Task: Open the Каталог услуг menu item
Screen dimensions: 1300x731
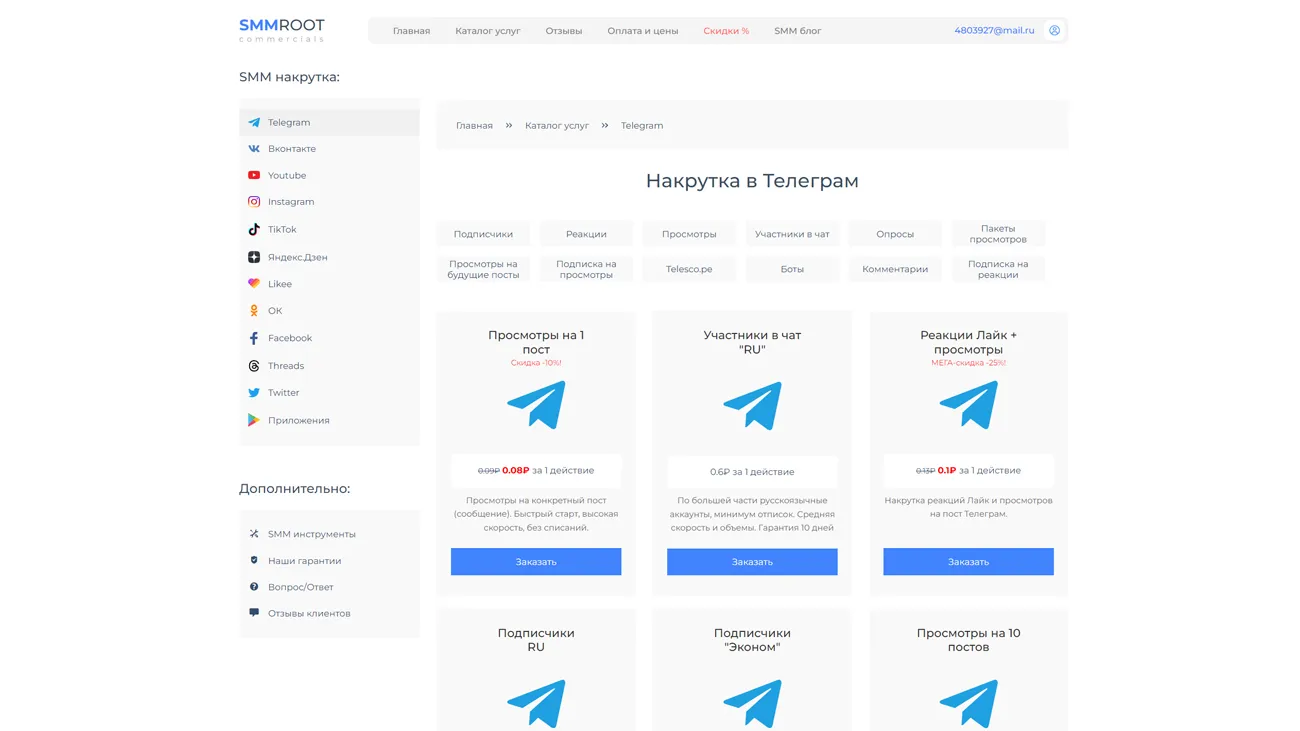Action: tap(487, 31)
